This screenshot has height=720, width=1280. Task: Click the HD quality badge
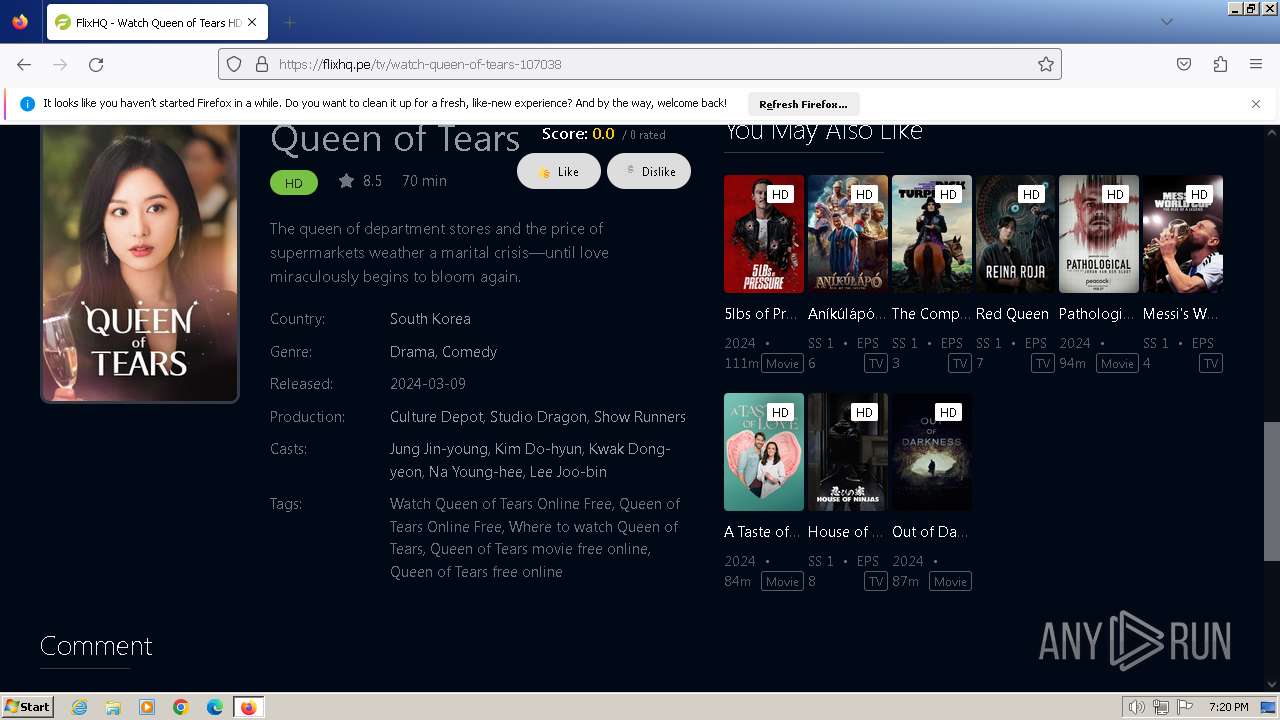(294, 183)
